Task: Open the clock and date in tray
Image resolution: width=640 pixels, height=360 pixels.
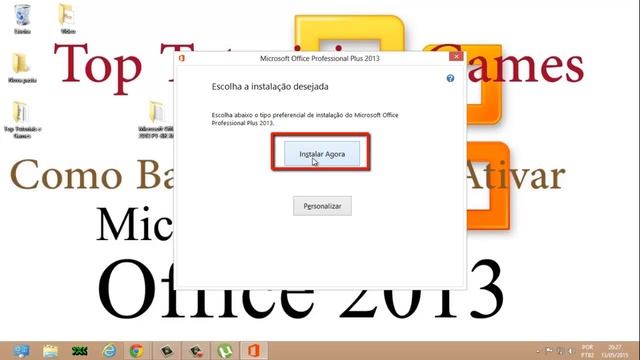Action: tap(615, 351)
